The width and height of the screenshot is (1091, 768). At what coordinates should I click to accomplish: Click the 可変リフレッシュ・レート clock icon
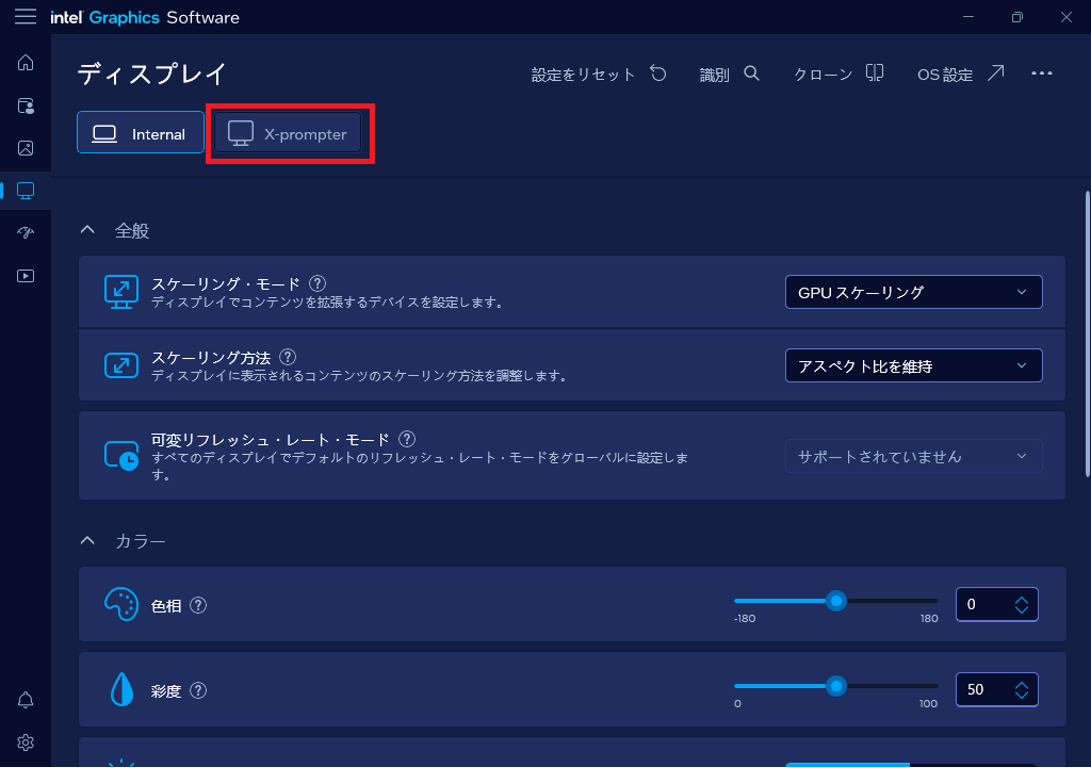coord(121,456)
